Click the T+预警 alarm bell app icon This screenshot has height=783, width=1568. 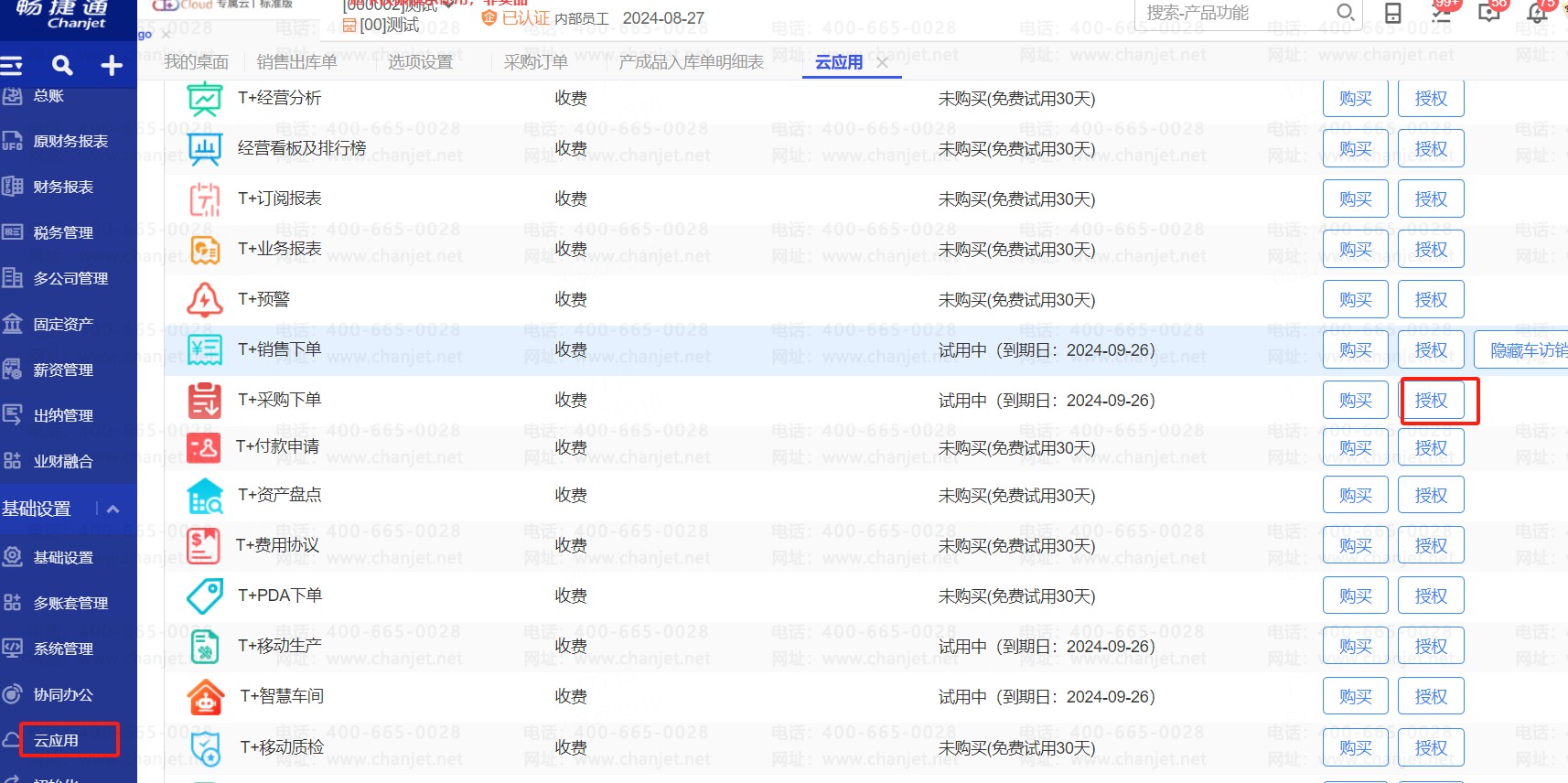[x=205, y=300]
